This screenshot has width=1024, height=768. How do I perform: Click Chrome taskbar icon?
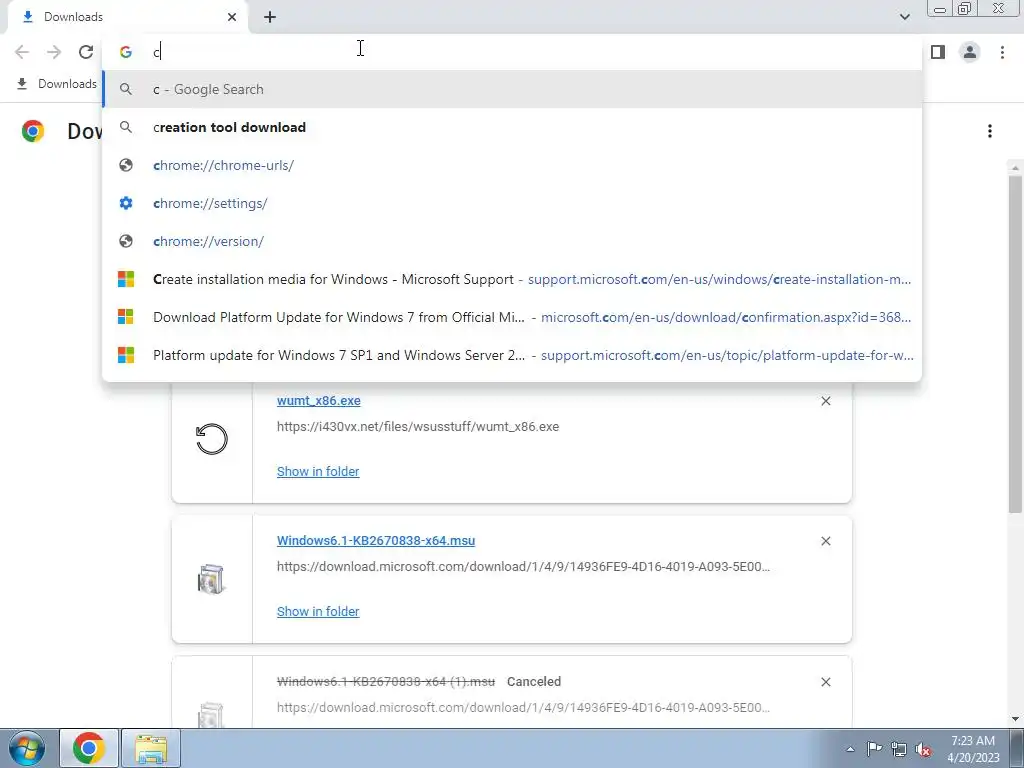tap(89, 748)
